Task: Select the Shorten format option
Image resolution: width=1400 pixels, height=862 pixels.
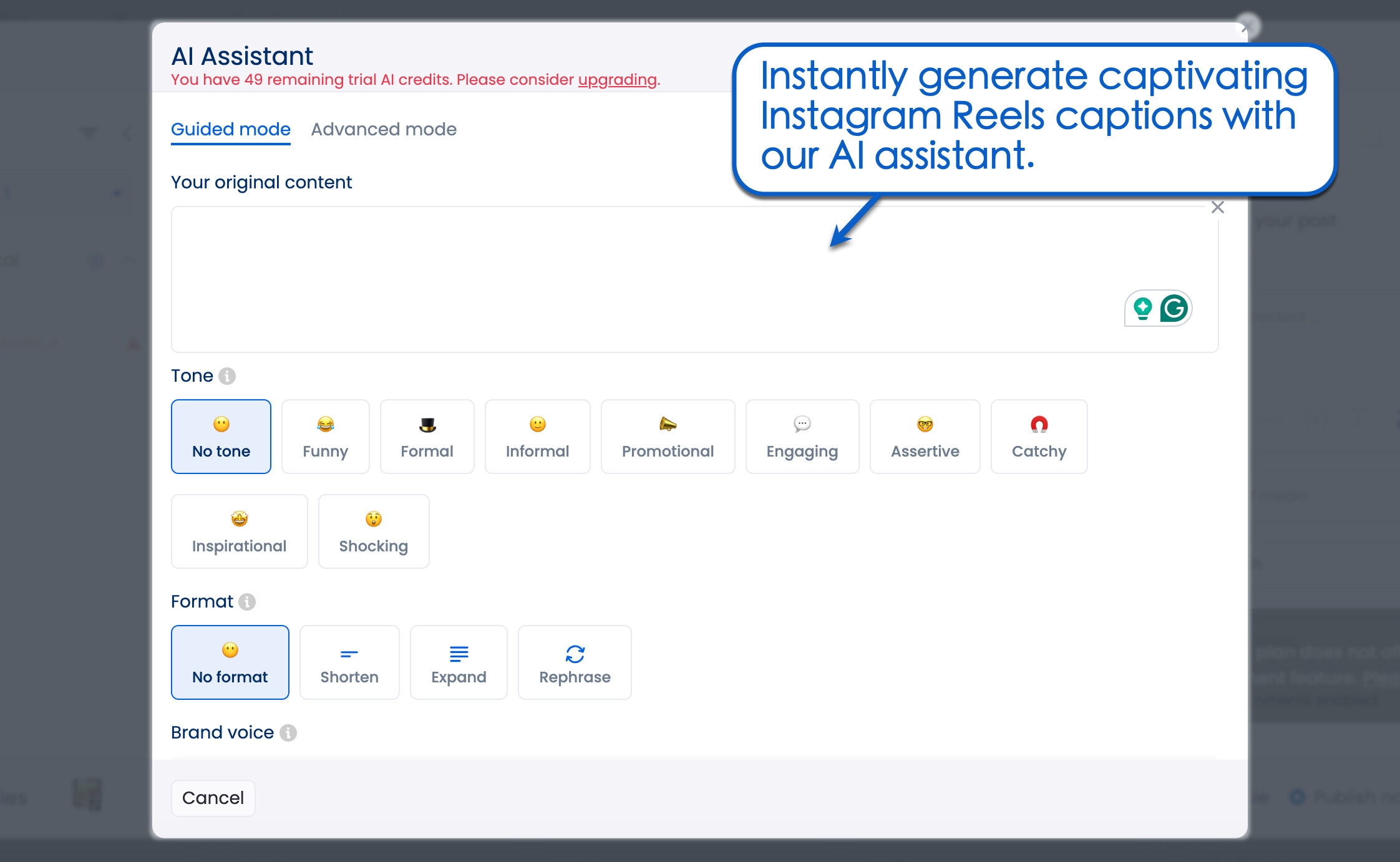Action: [349, 662]
